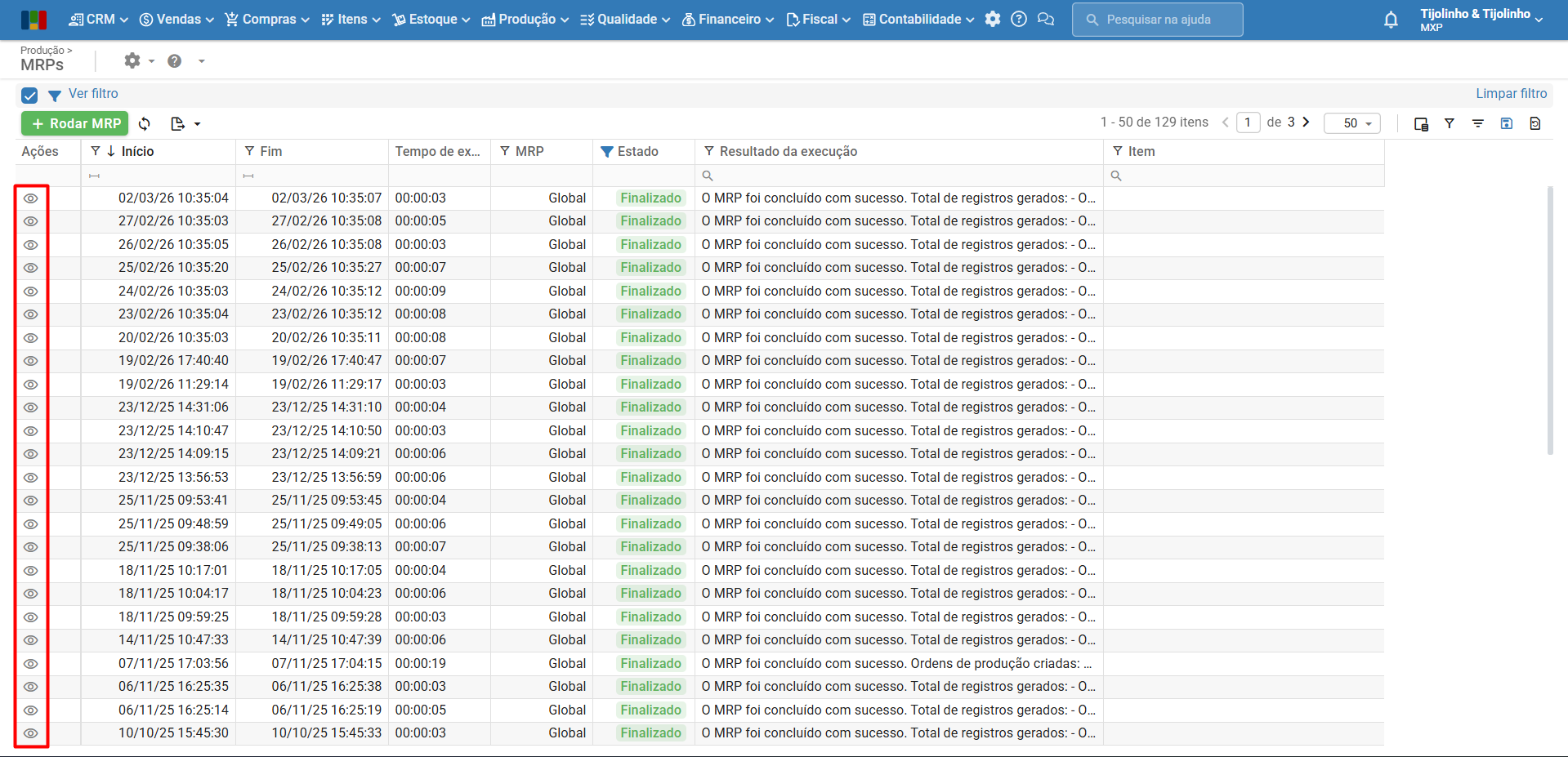
Task: Open the chat bubbles icon in top bar
Action: click(1045, 20)
